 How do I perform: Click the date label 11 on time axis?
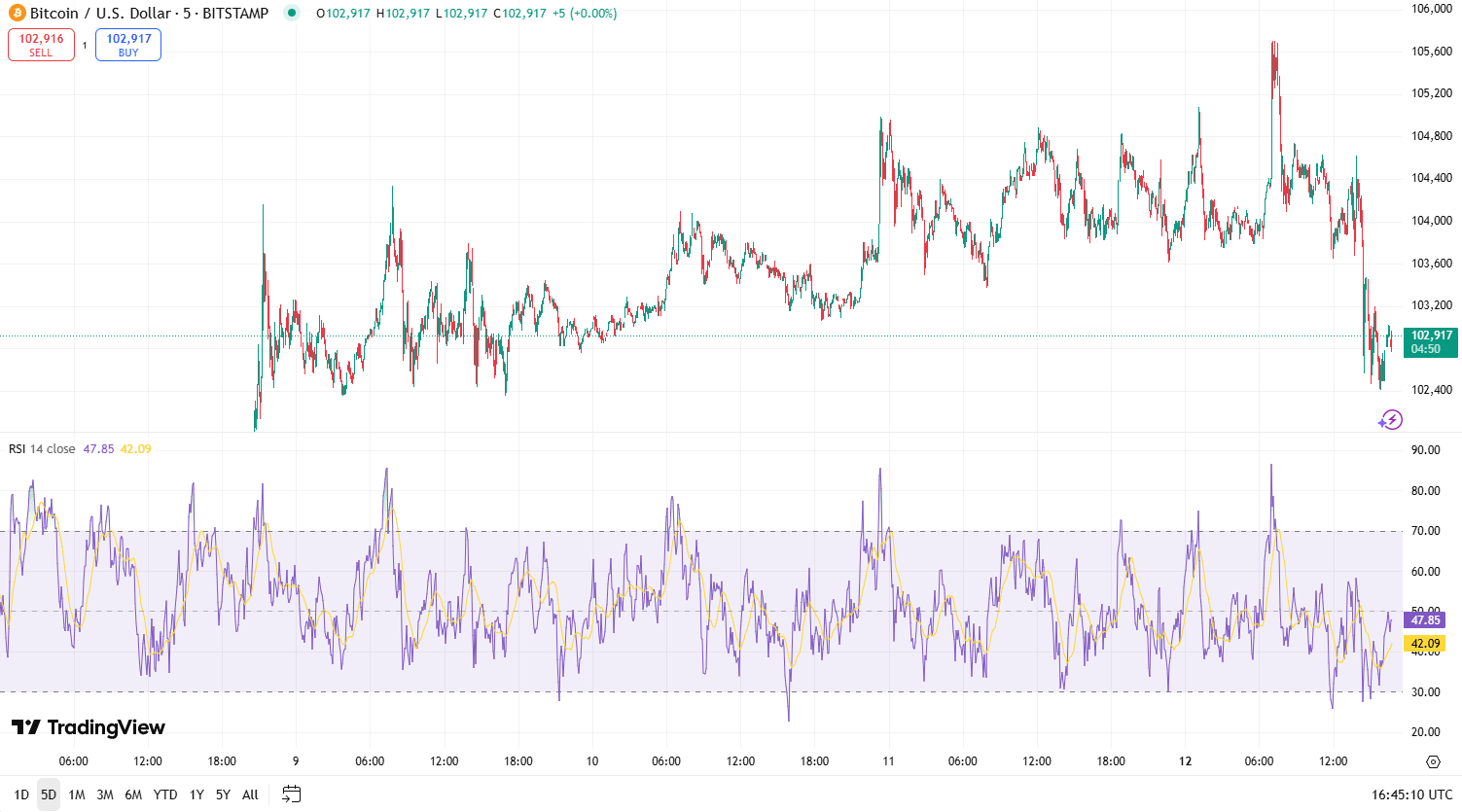coord(888,761)
